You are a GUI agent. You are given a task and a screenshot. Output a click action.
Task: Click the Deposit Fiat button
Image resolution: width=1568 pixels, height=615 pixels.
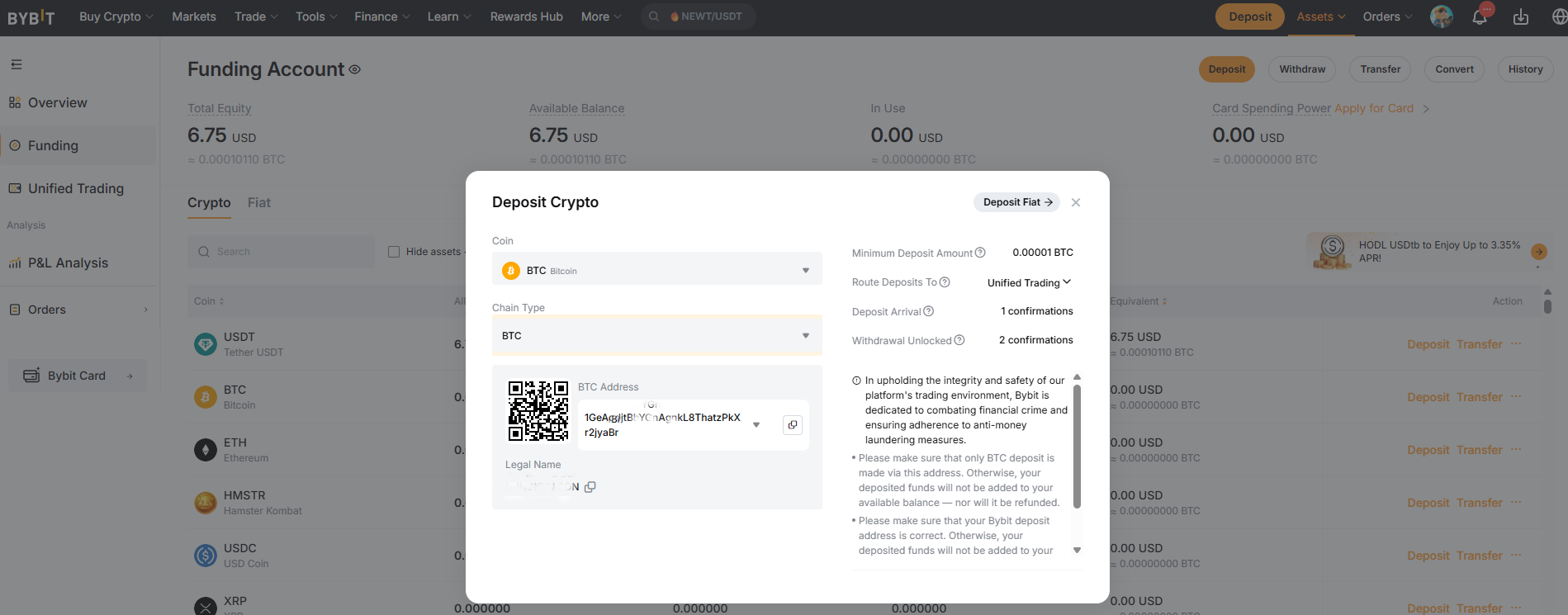[1017, 202]
